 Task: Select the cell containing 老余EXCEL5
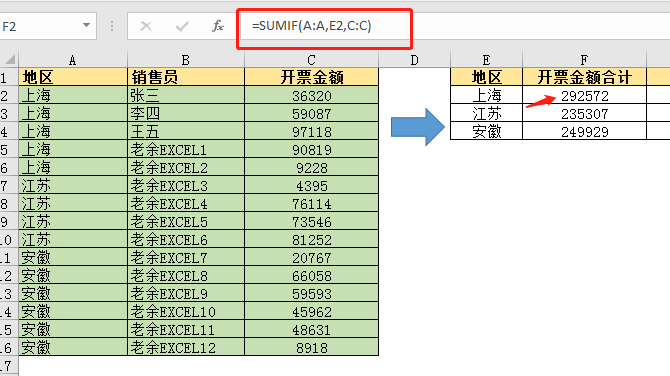point(186,221)
